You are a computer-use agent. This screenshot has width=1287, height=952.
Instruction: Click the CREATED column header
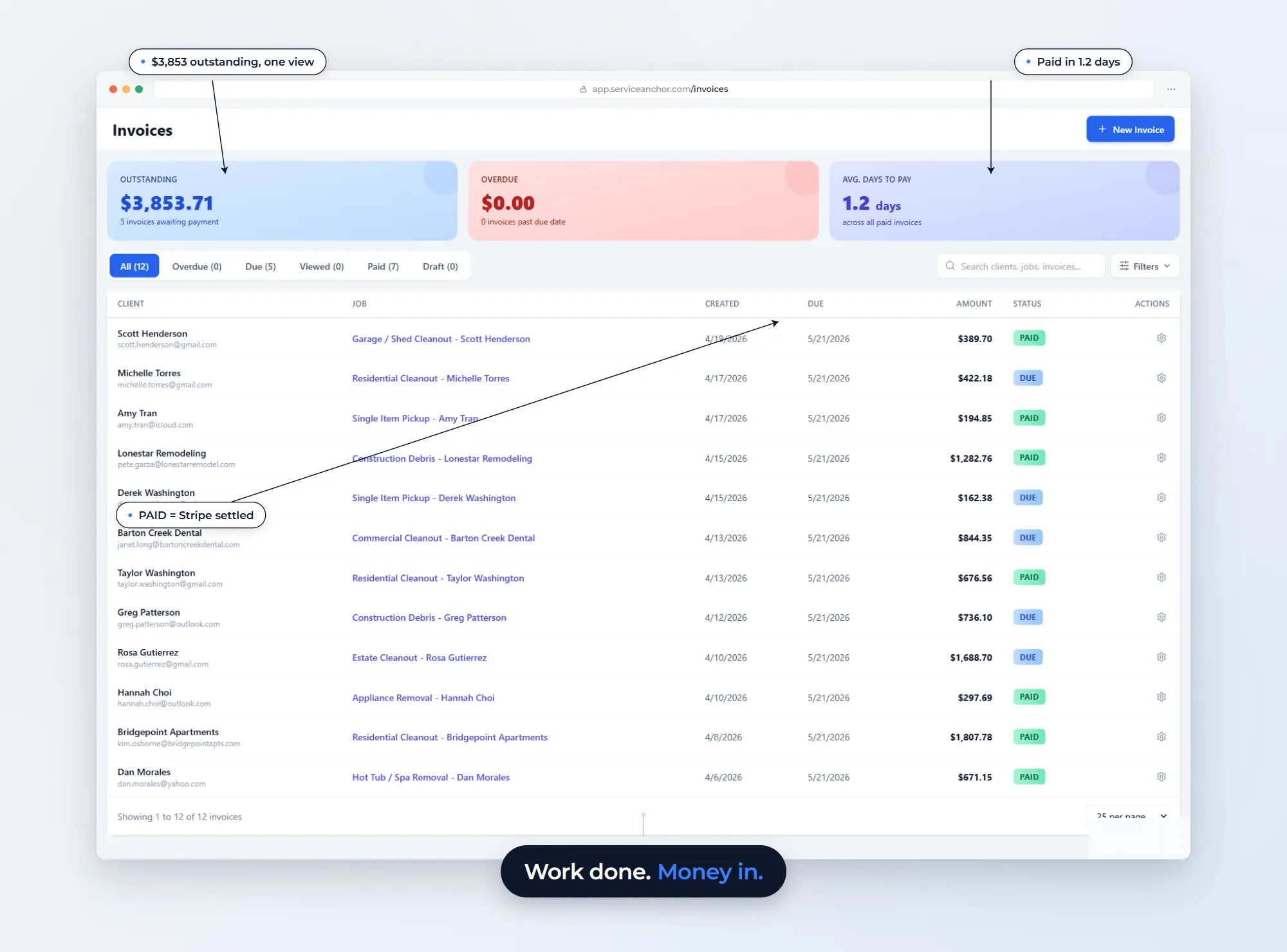point(722,304)
